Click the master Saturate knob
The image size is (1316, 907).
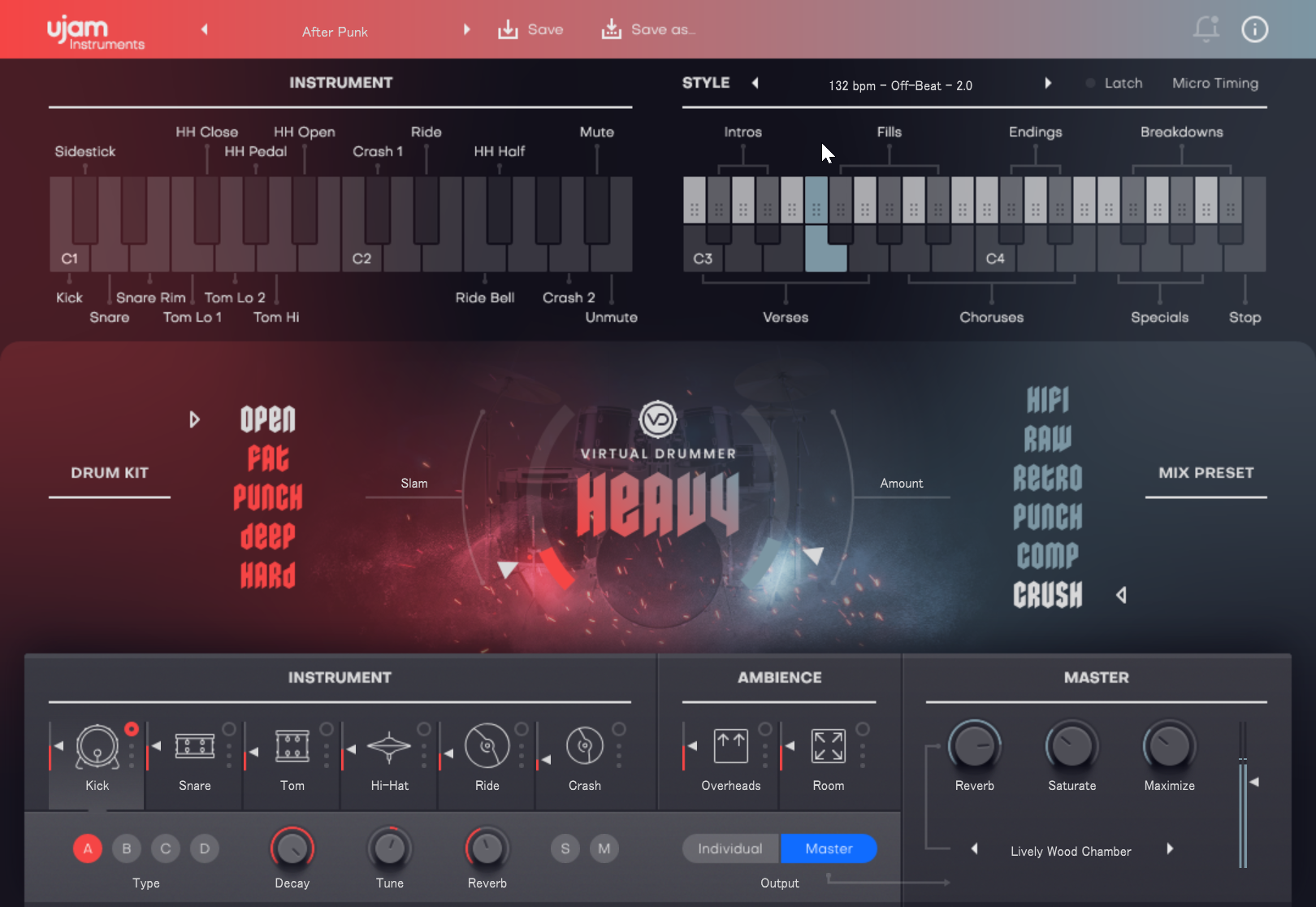1072,746
